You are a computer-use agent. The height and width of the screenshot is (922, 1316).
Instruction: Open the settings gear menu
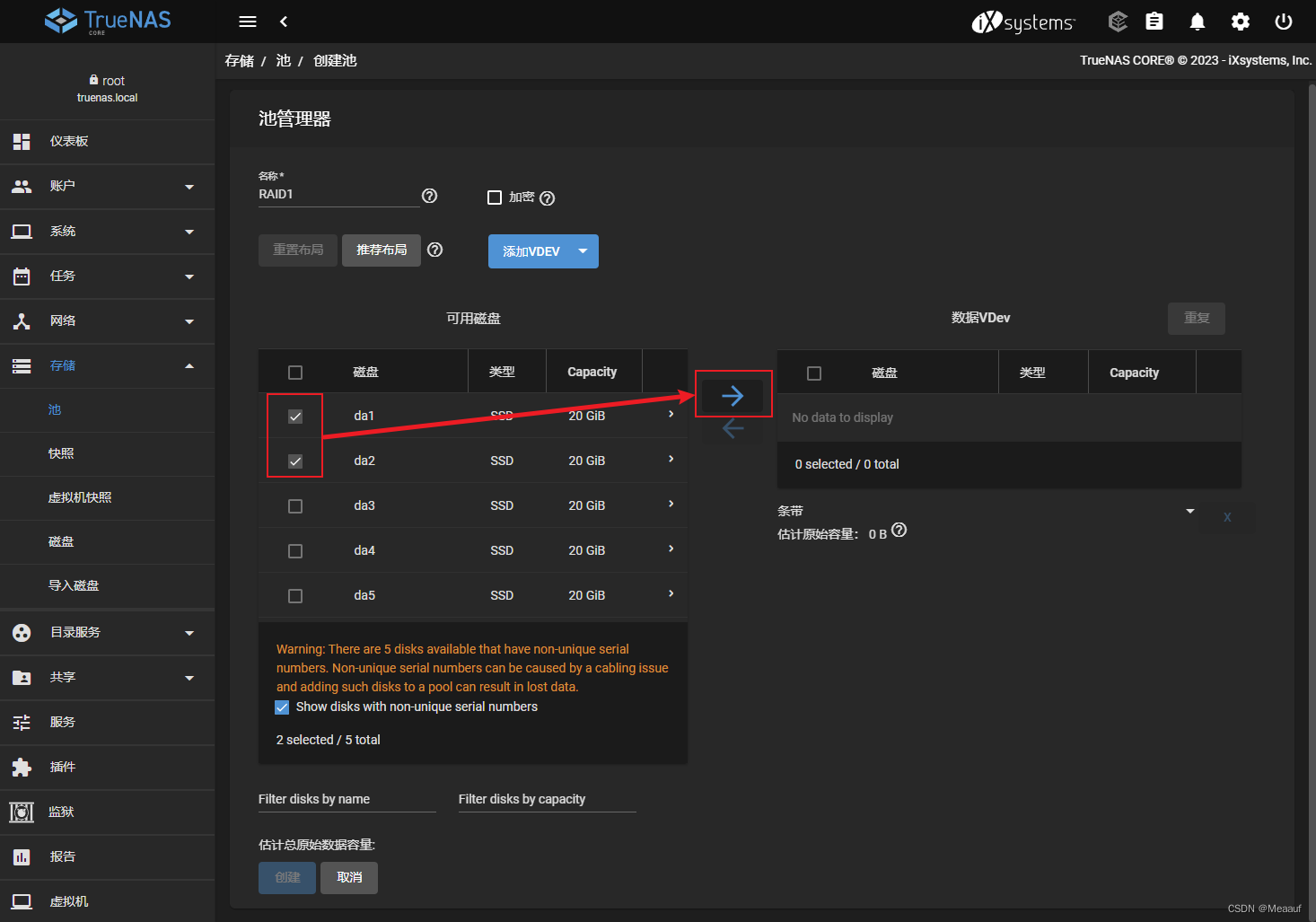click(x=1241, y=22)
